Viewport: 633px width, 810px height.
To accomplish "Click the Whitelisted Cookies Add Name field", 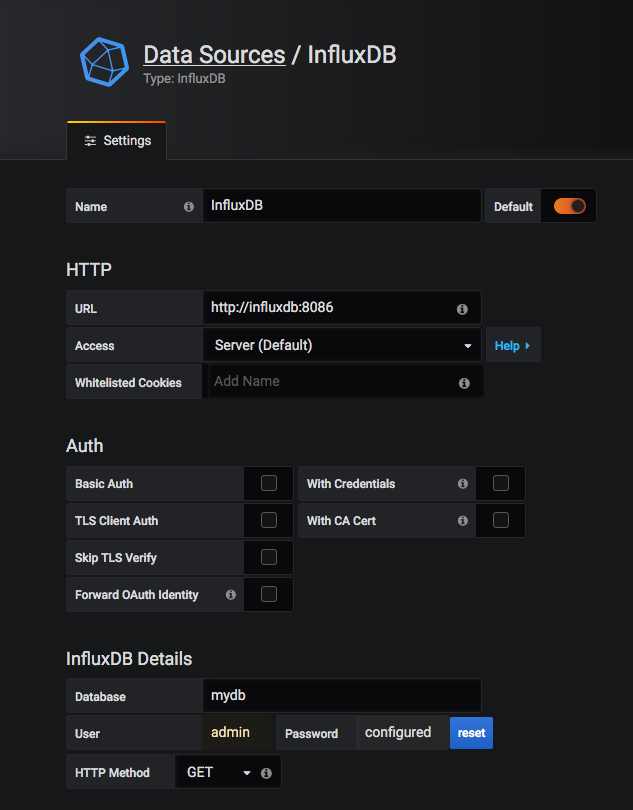I will (344, 382).
